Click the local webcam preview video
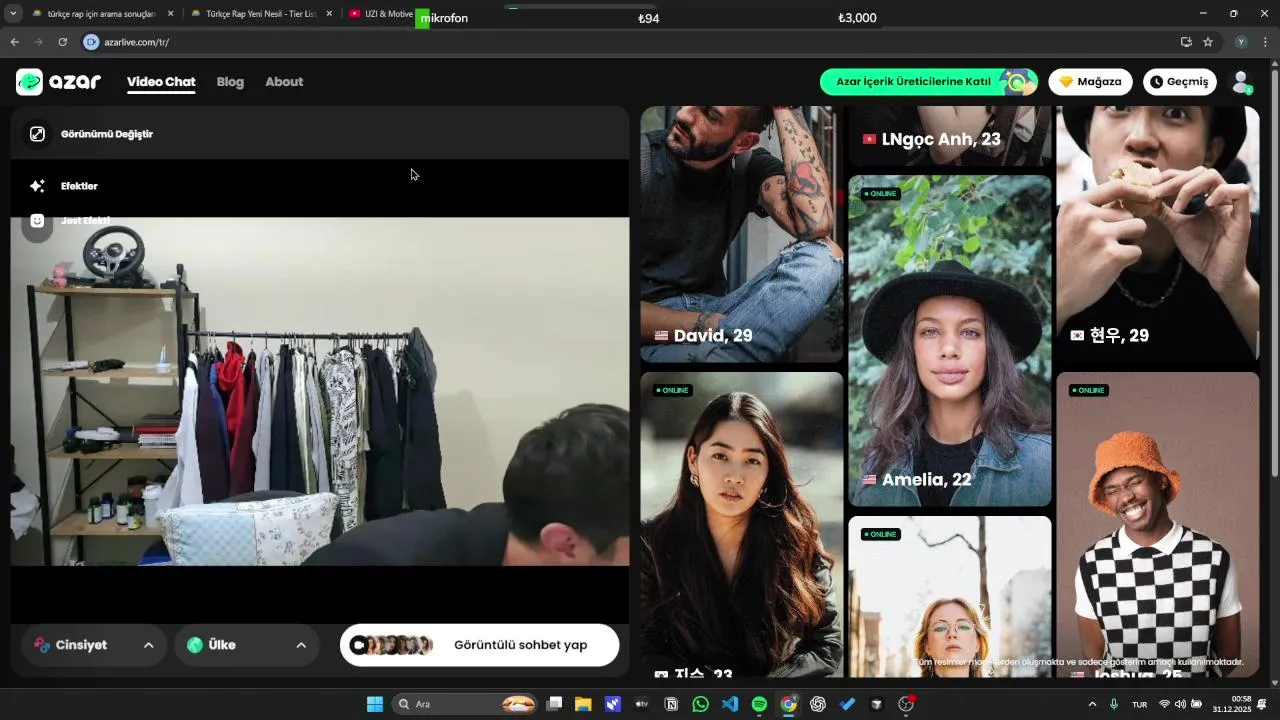The width and height of the screenshot is (1280, 720). click(320, 392)
